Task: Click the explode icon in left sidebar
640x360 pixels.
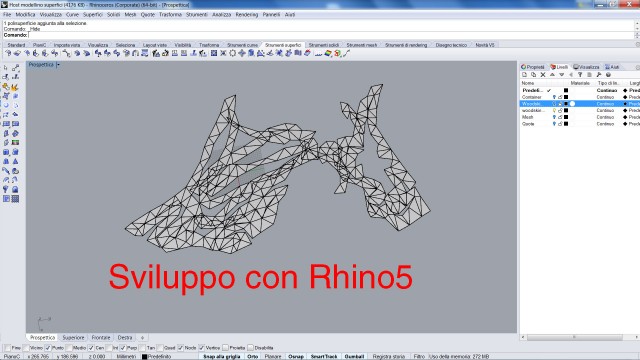Action: pos(15,87)
